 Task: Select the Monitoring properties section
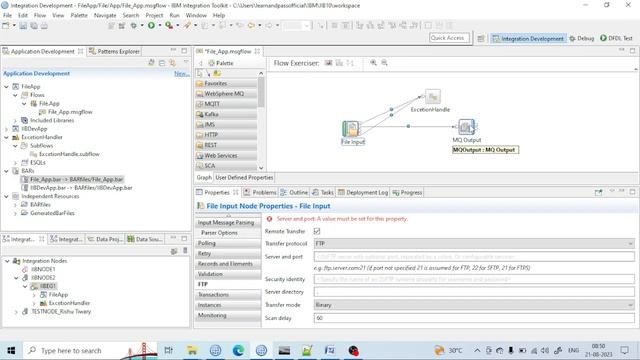pyautogui.click(x=228, y=316)
